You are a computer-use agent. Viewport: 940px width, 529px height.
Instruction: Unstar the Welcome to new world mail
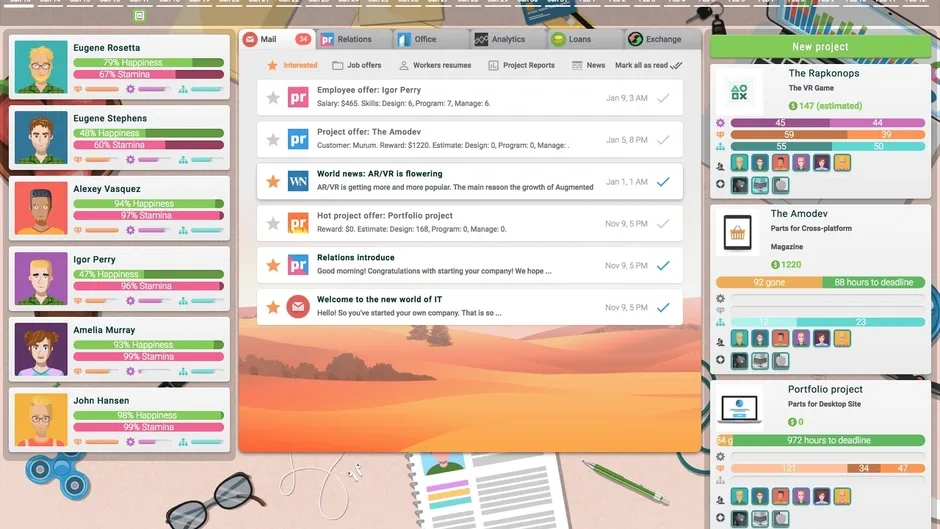point(273,307)
